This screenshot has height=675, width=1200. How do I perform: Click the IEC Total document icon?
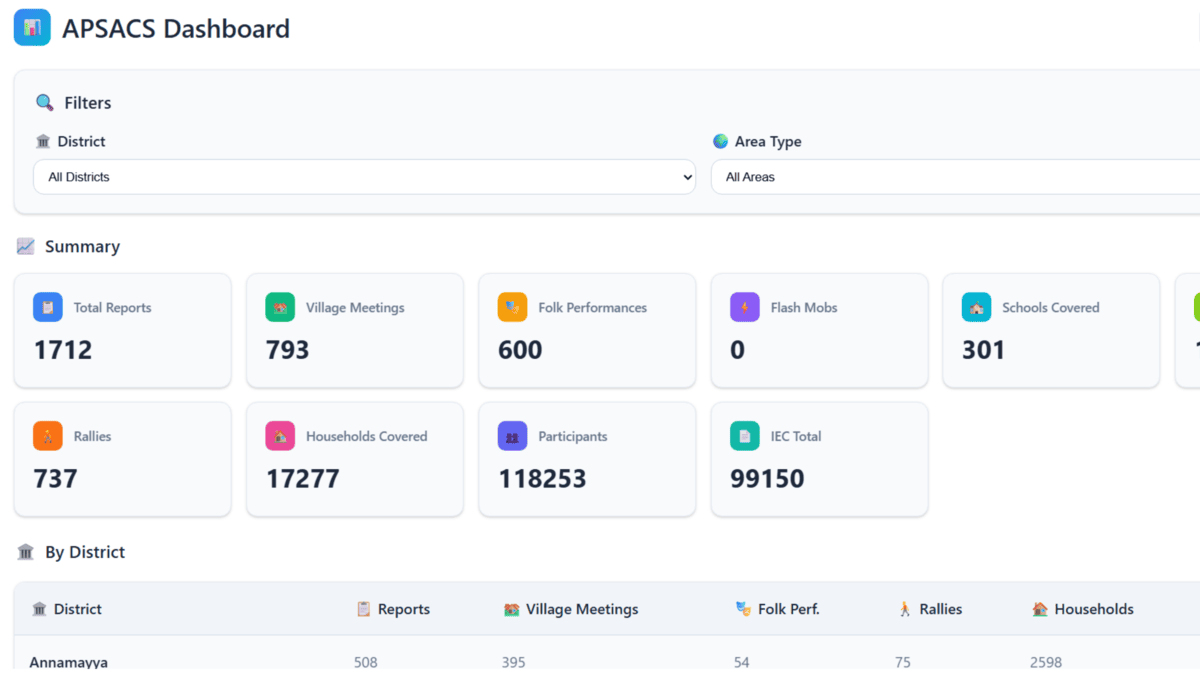(x=745, y=436)
